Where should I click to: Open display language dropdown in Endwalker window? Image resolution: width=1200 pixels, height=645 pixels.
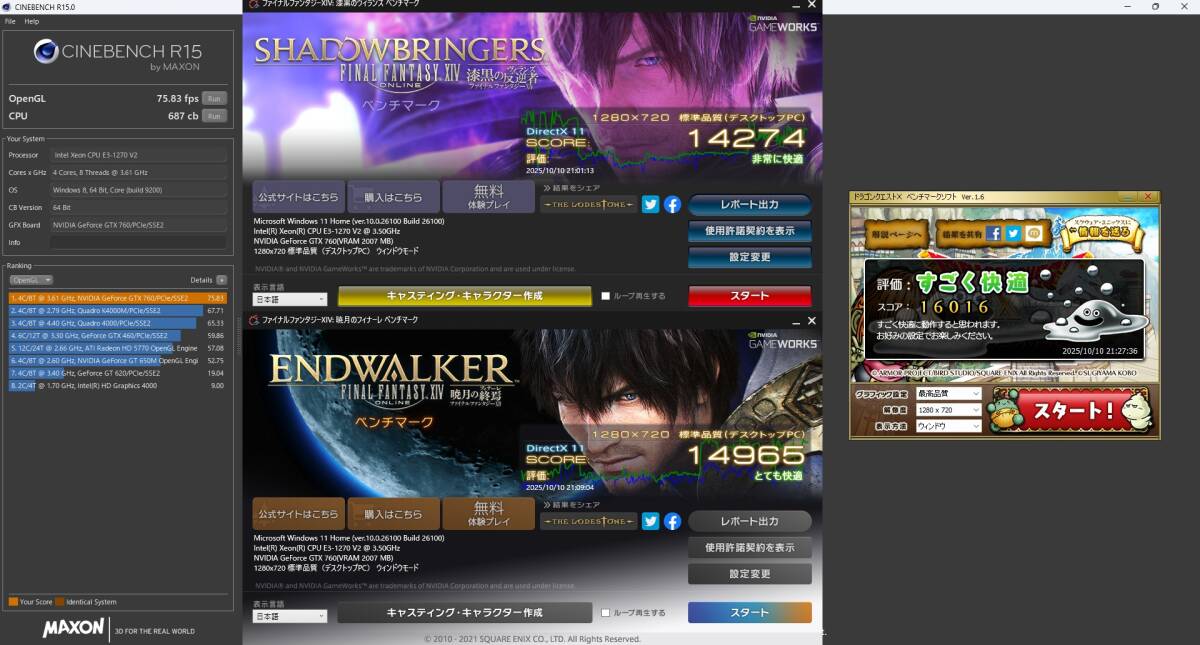[289, 616]
